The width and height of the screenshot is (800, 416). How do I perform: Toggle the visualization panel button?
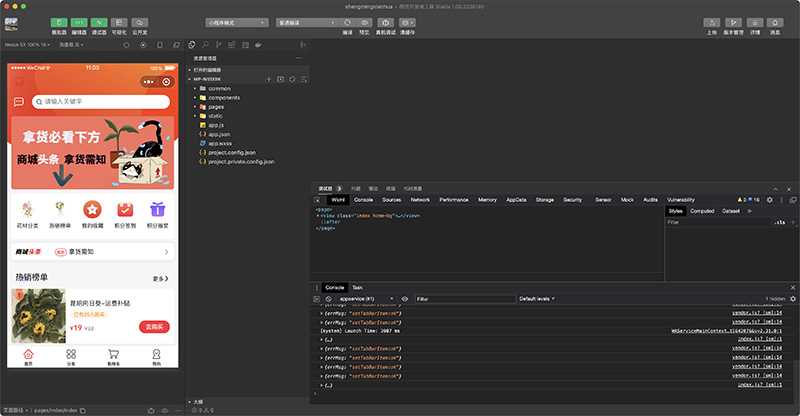coord(119,22)
